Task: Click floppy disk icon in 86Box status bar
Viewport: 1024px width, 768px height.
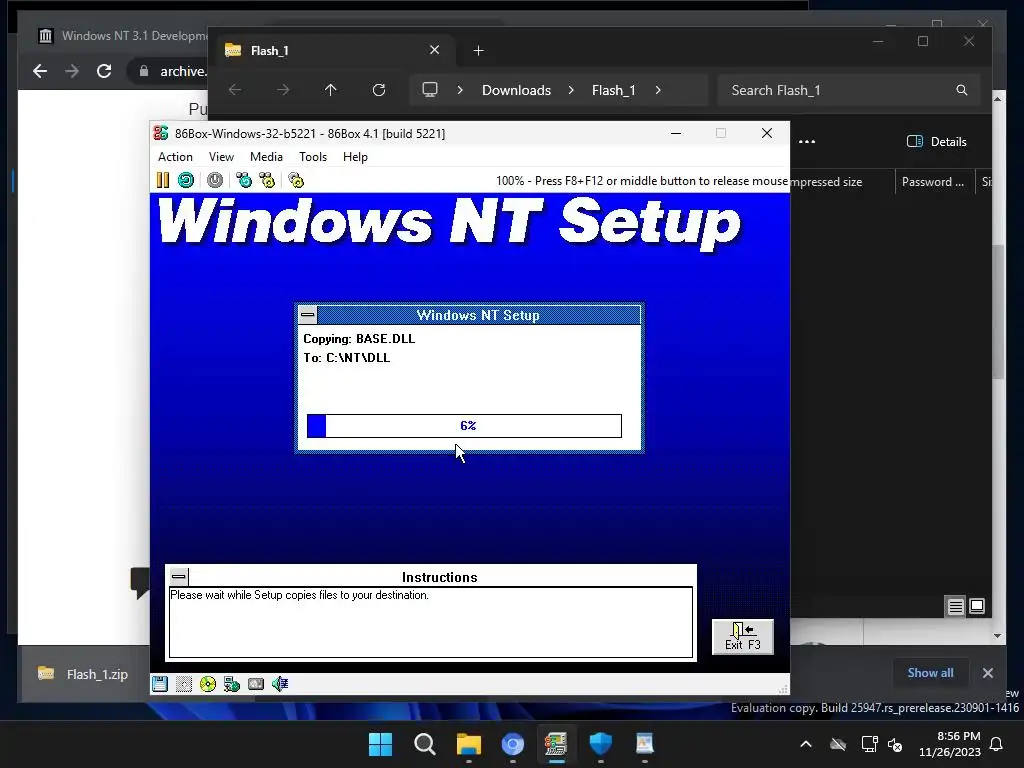Action: click(x=160, y=684)
